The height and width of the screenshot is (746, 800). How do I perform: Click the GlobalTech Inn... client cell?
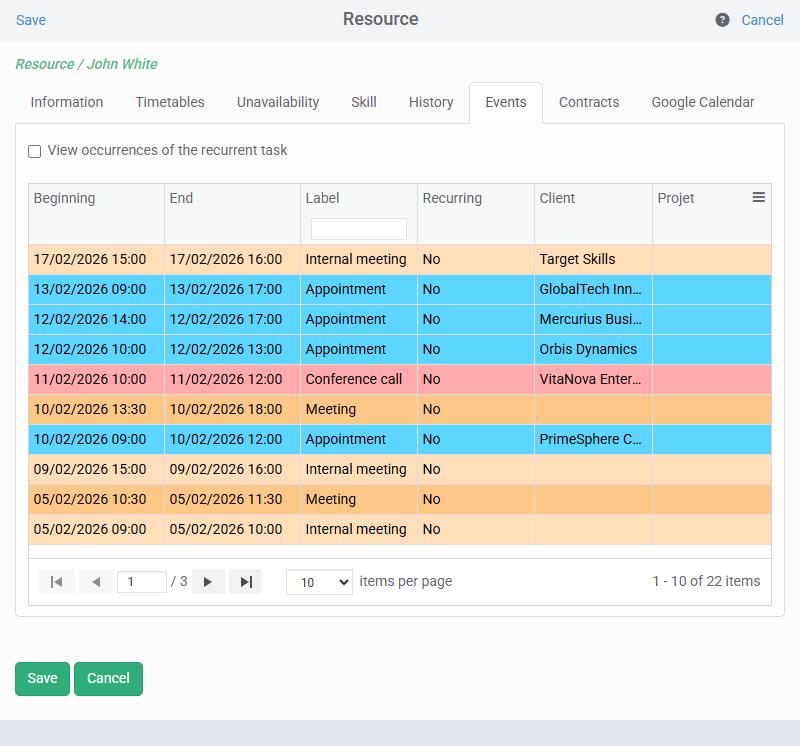tap(593, 289)
